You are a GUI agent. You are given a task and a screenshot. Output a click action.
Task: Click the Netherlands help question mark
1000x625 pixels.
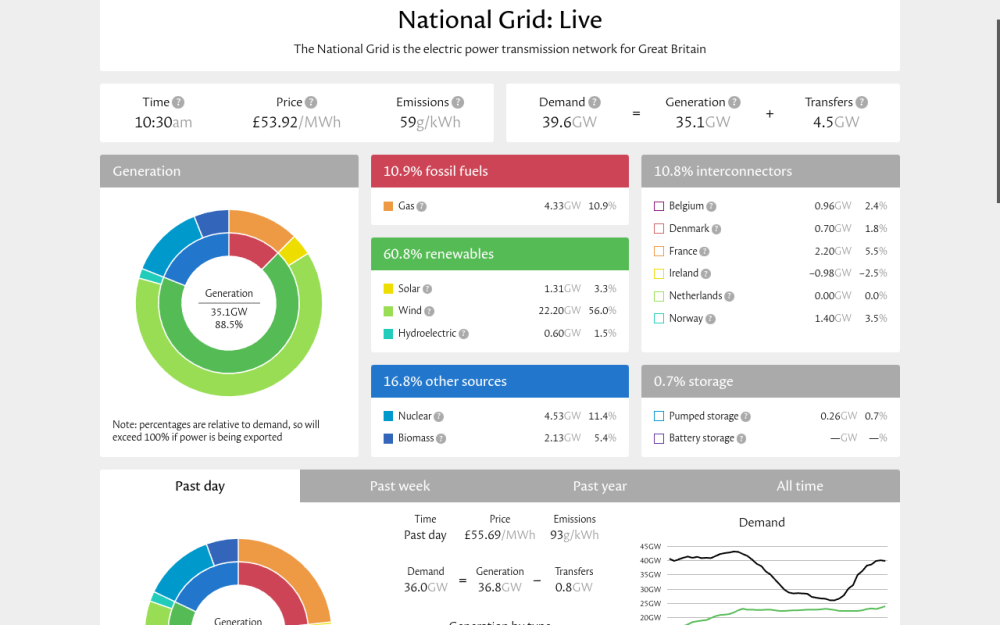(730, 296)
